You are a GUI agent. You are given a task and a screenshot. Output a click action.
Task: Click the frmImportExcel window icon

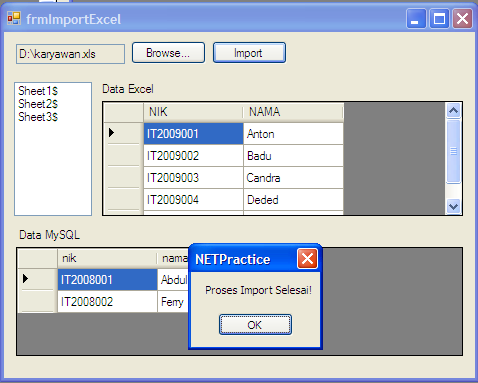click(14, 19)
